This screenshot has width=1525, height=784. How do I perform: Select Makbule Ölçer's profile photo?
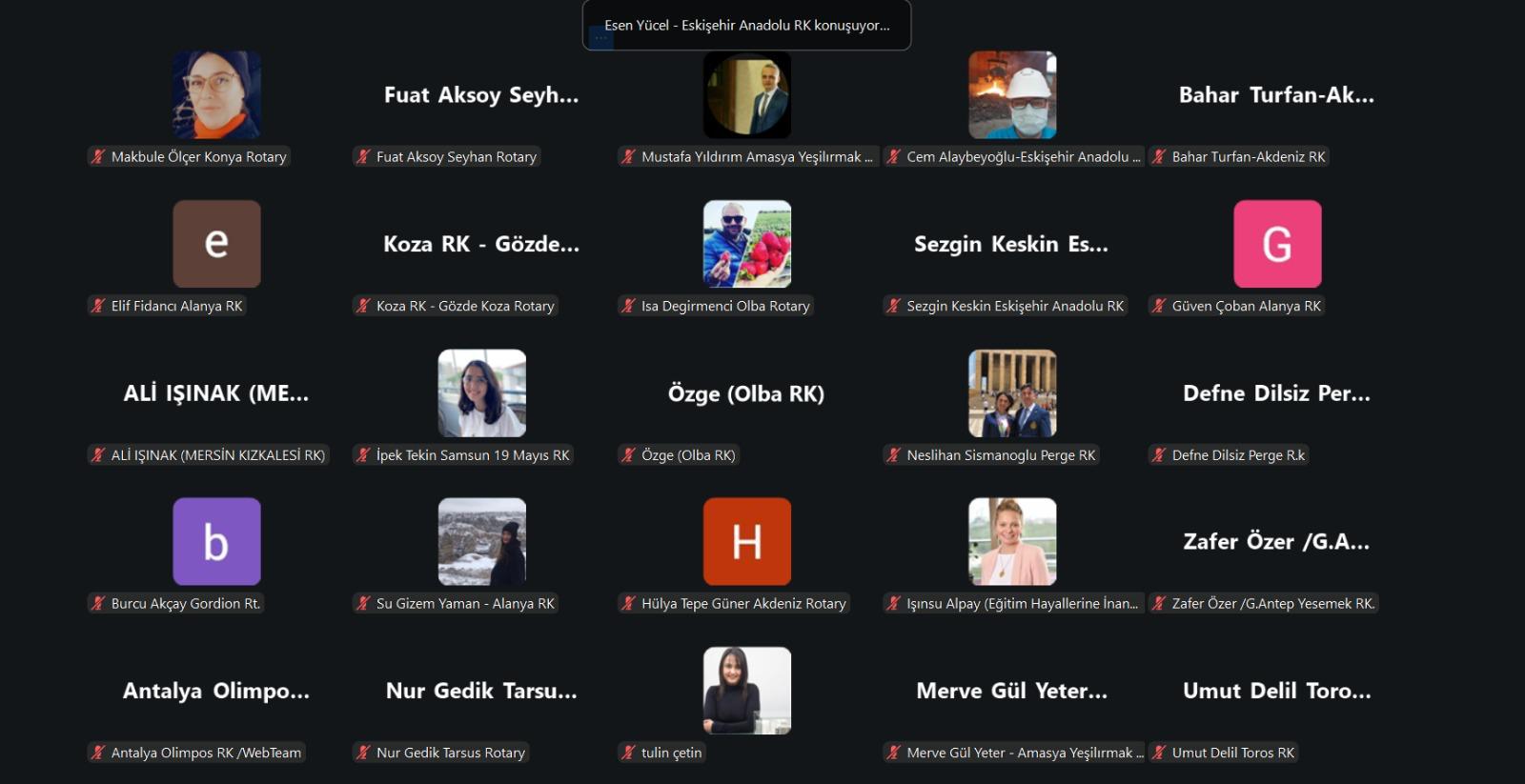(x=216, y=95)
